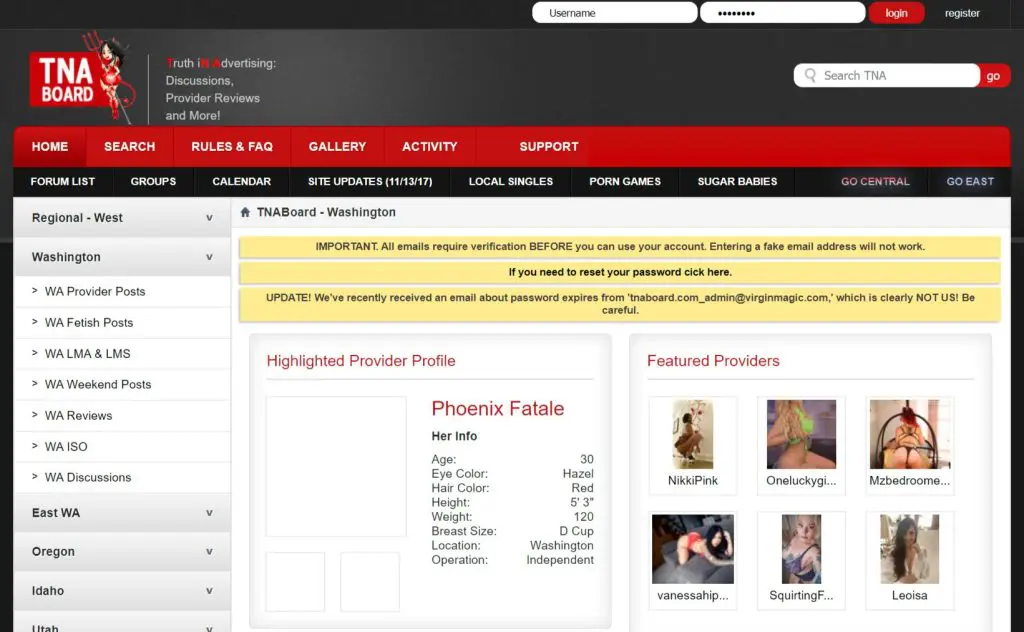Open WA Weekend Posts
The width and height of the screenshot is (1024, 632).
[x=122, y=385]
